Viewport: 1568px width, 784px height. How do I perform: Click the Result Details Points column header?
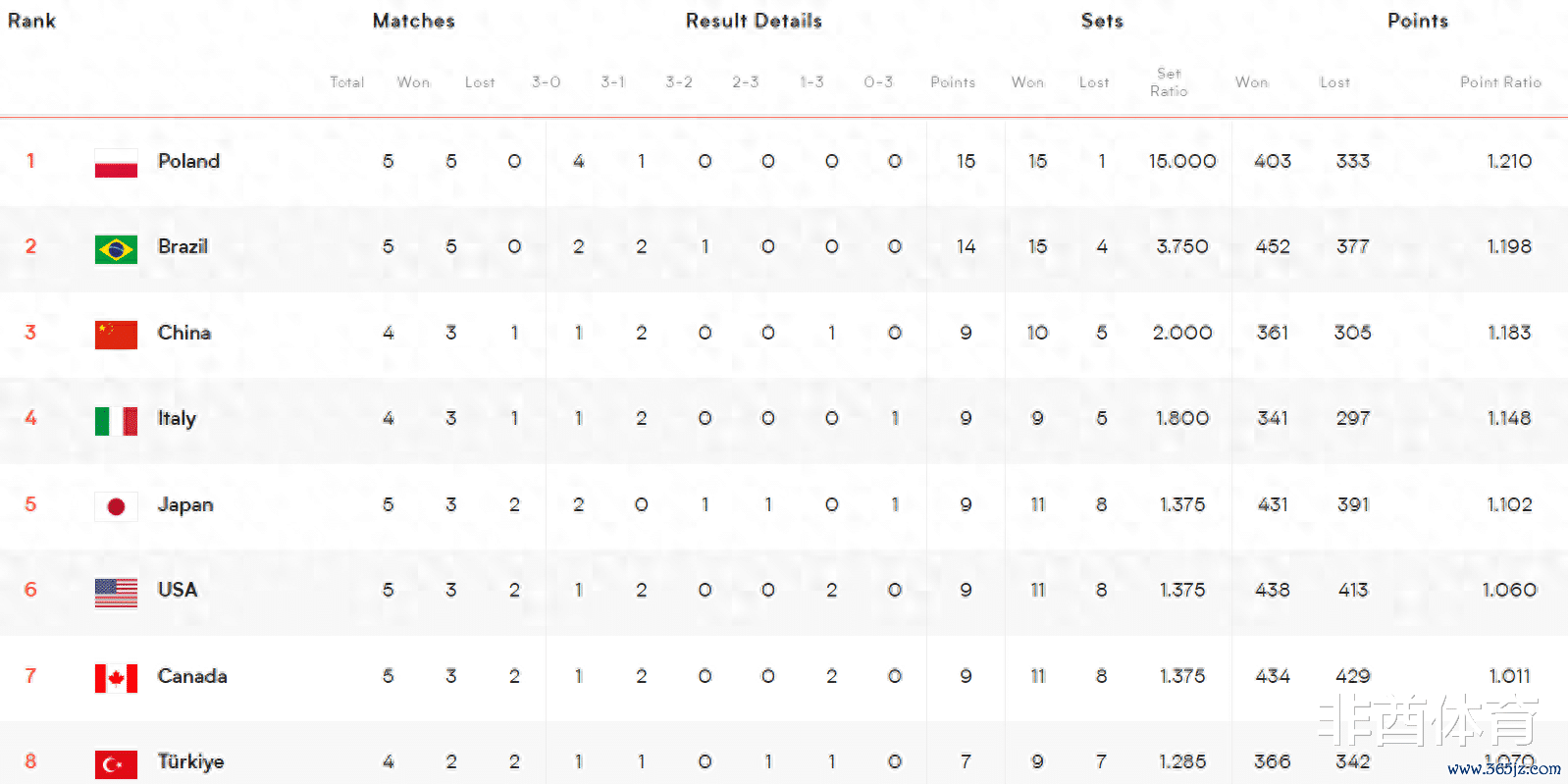point(953,82)
